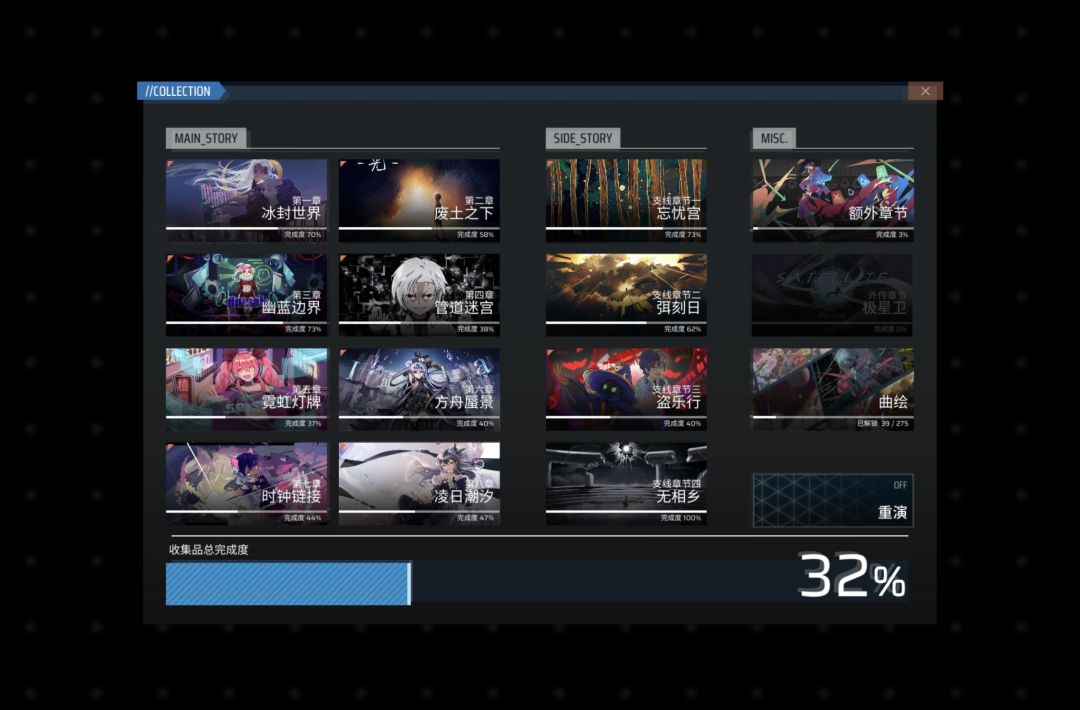Select side story 盗乐行 card
This screenshot has width=1080, height=710.
tap(626, 389)
